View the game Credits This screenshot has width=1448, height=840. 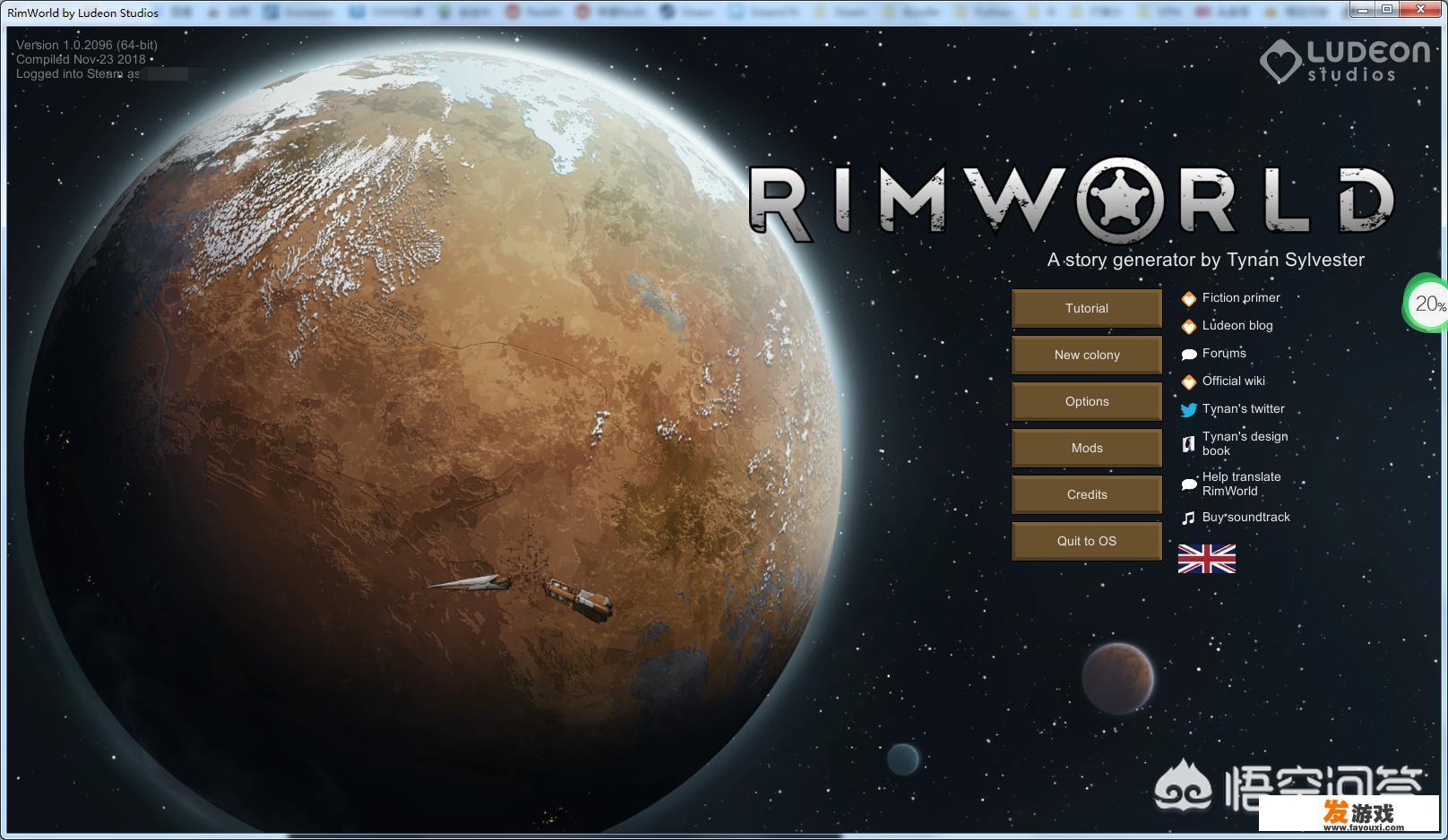pyautogui.click(x=1087, y=494)
